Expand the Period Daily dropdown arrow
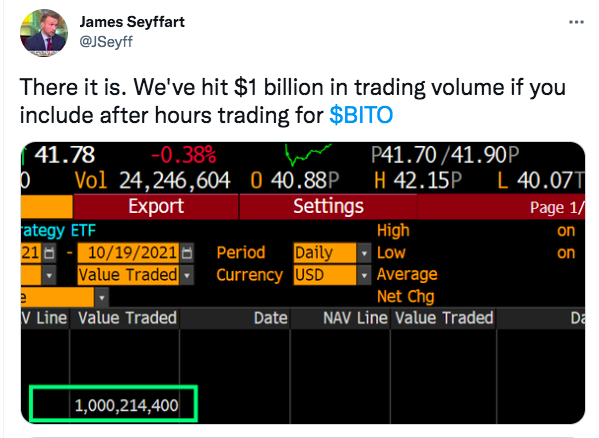 364,253
